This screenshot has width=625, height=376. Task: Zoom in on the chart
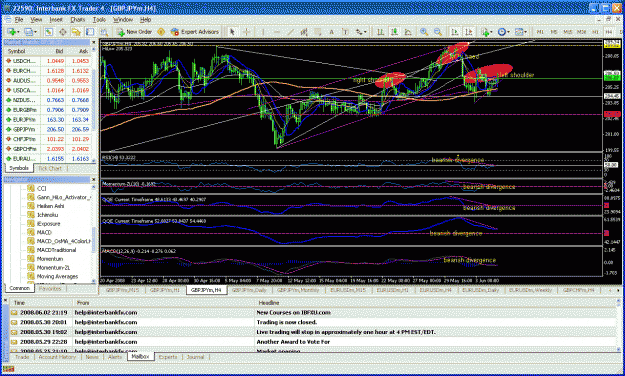424,32
